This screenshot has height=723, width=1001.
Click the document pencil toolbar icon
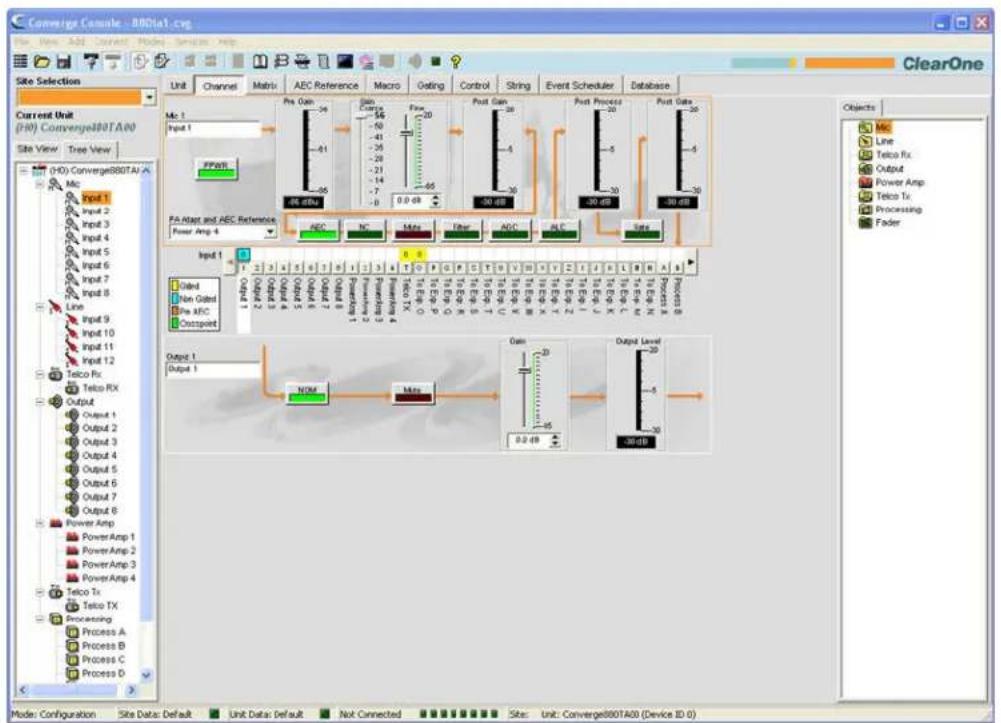162,61
